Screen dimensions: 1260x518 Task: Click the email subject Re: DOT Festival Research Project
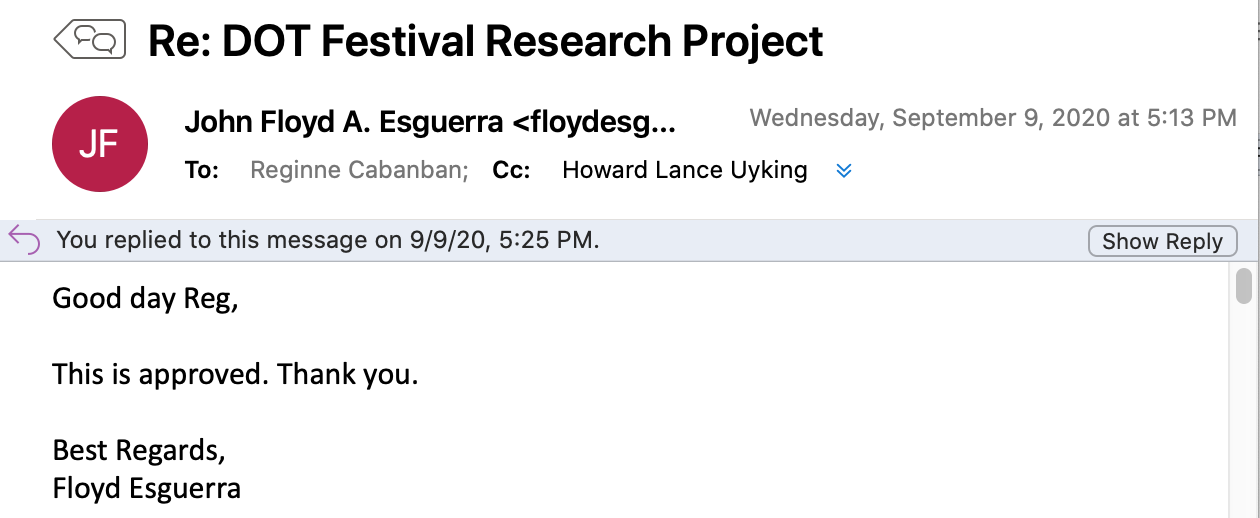(486, 41)
